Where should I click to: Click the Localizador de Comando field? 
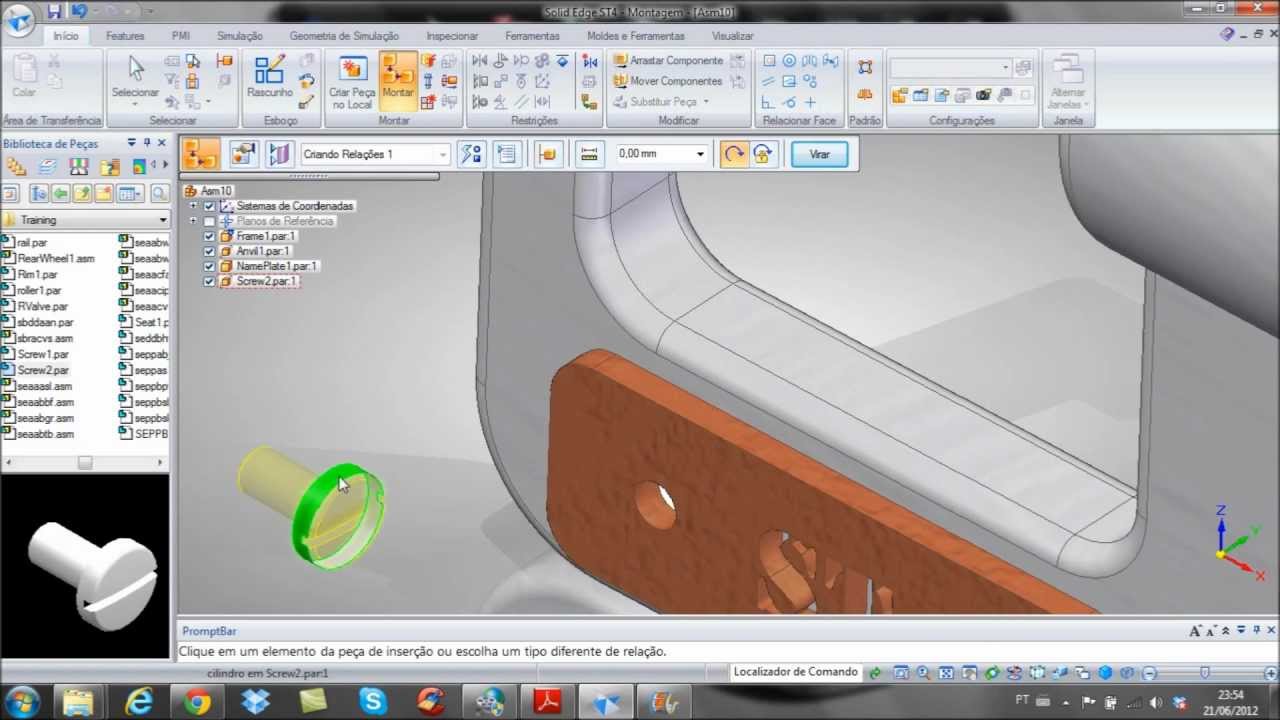[795, 672]
